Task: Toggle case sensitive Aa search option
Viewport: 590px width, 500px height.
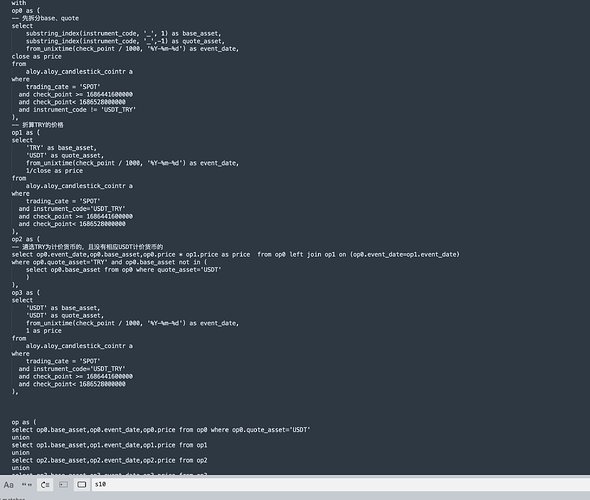Action: point(9,485)
